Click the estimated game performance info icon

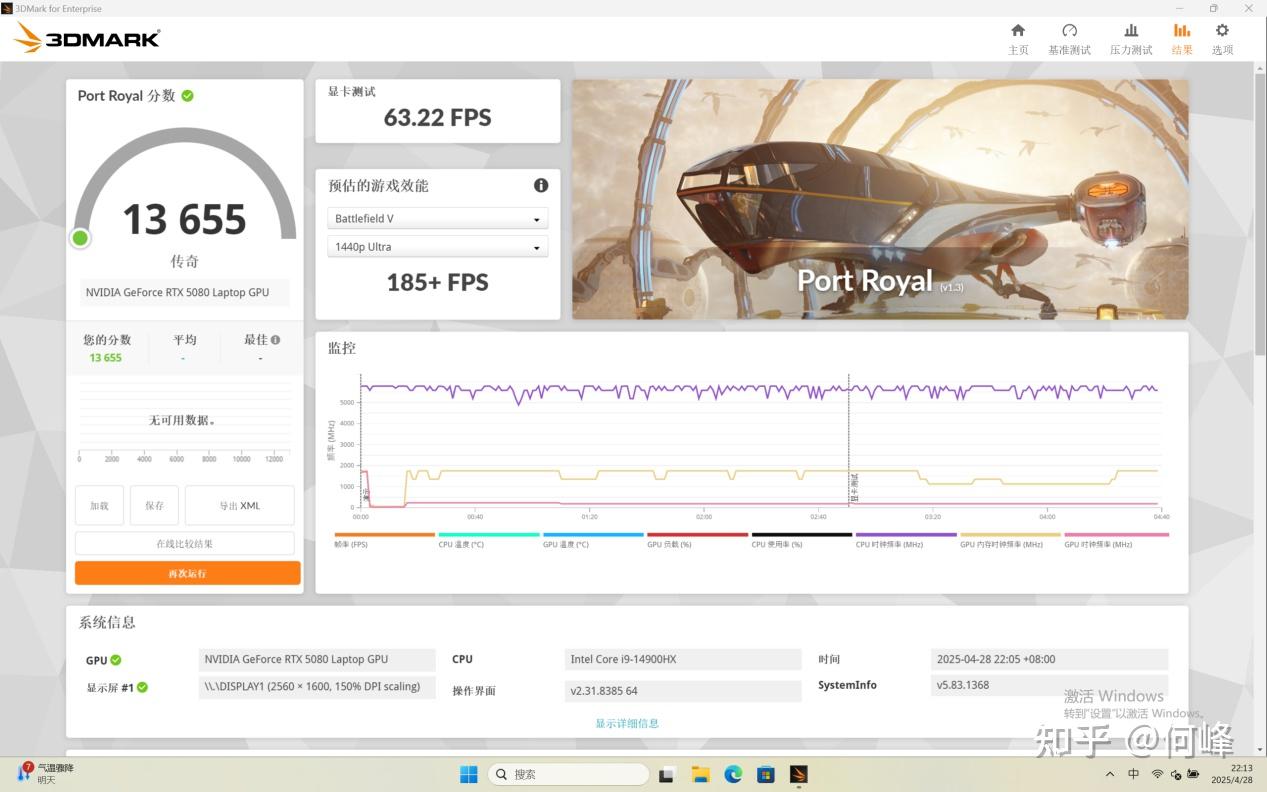pyautogui.click(x=541, y=185)
